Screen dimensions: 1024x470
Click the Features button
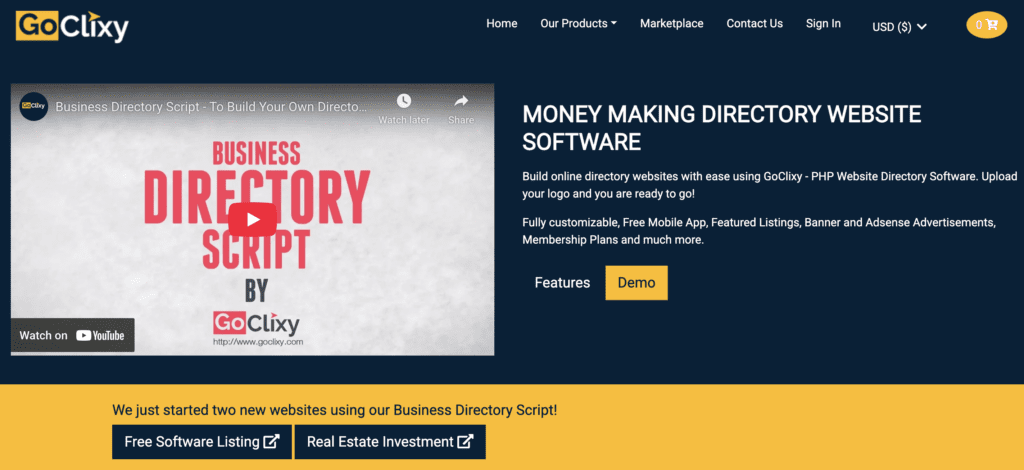[x=562, y=283]
